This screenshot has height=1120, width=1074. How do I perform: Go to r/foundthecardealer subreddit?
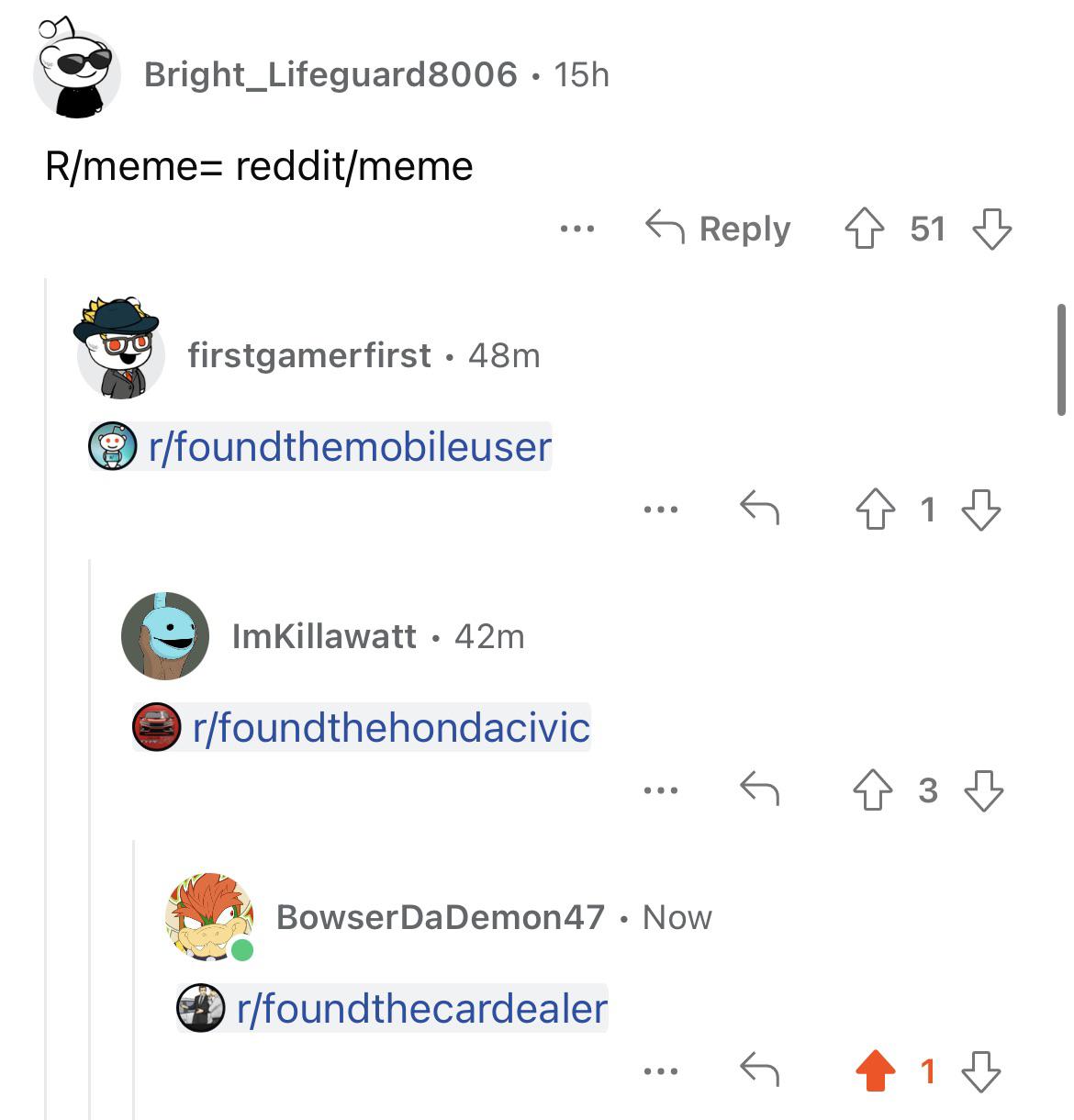point(392,1009)
